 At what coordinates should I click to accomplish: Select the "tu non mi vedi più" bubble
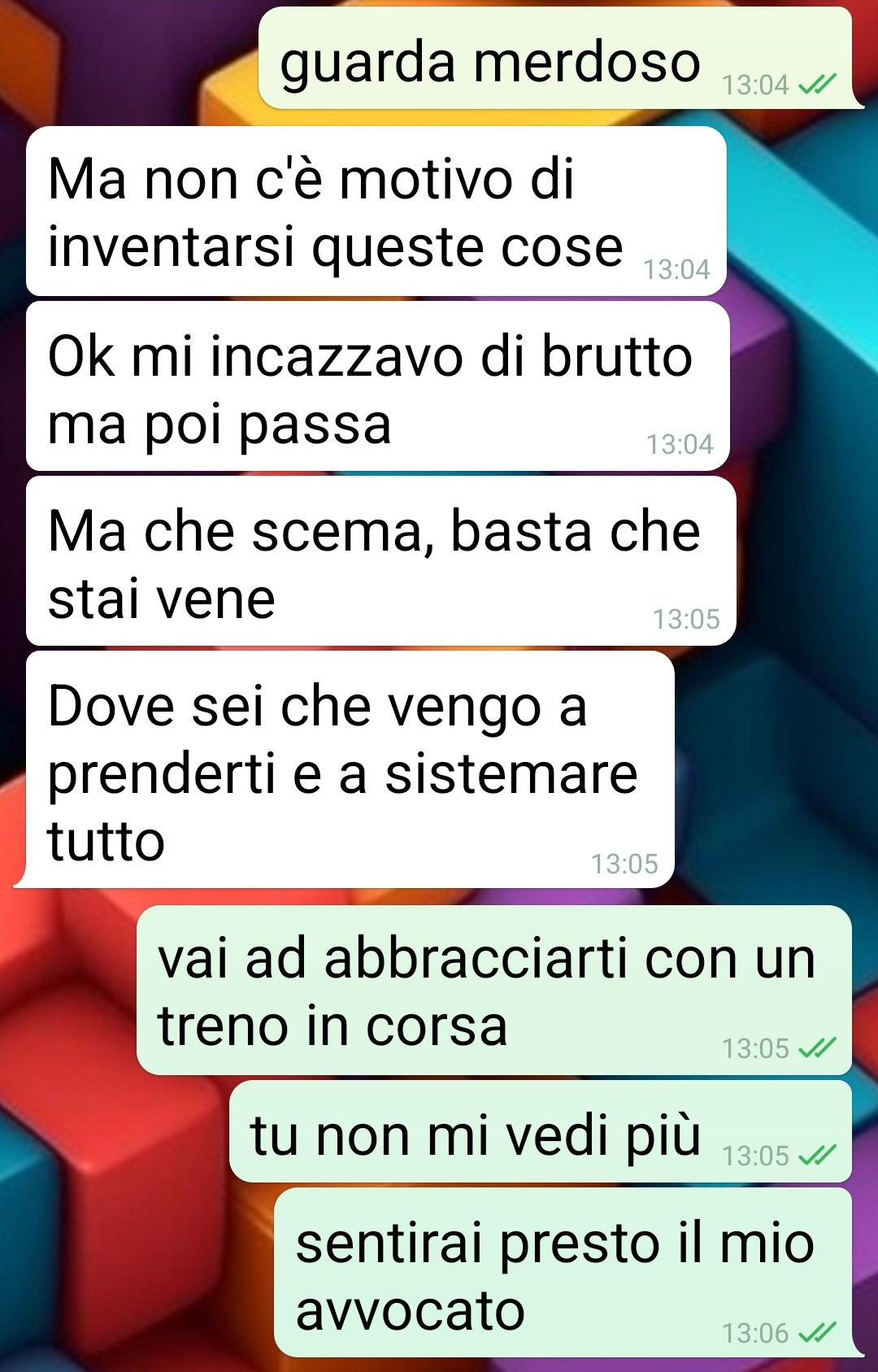pyautogui.click(x=541, y=1131)
